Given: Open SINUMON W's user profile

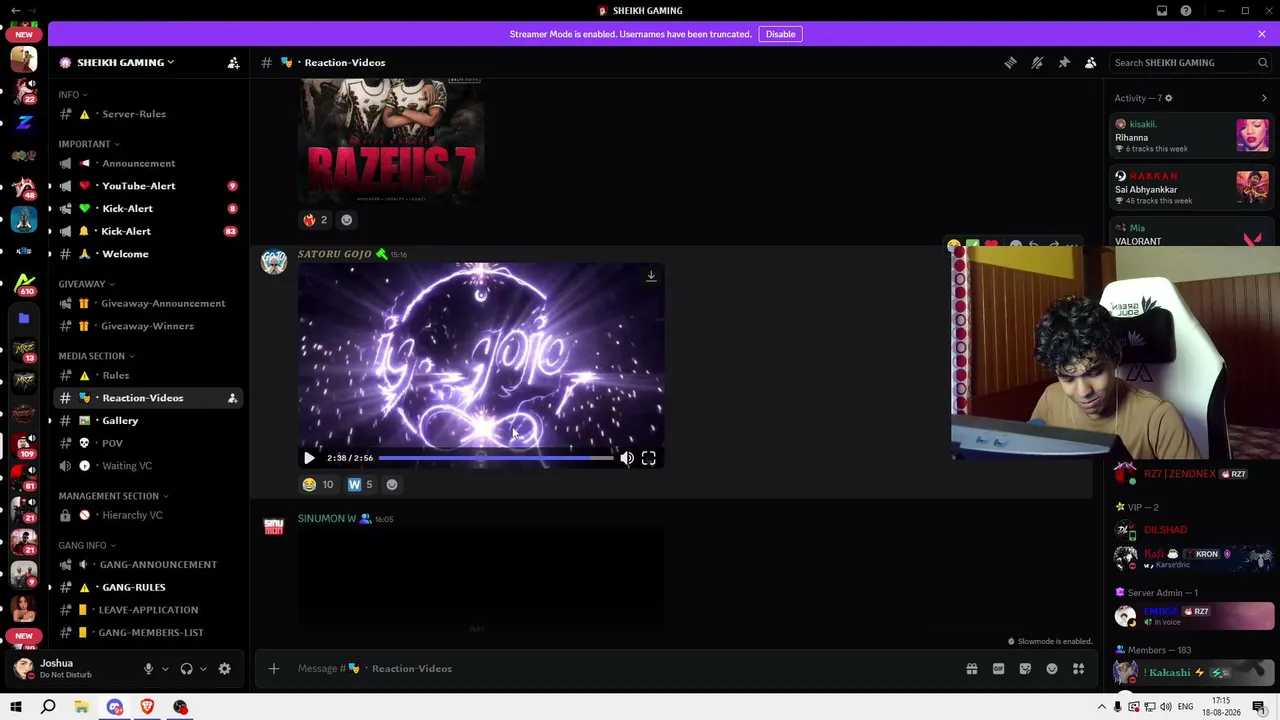Looking at the screenshot, I should [327, 519].
